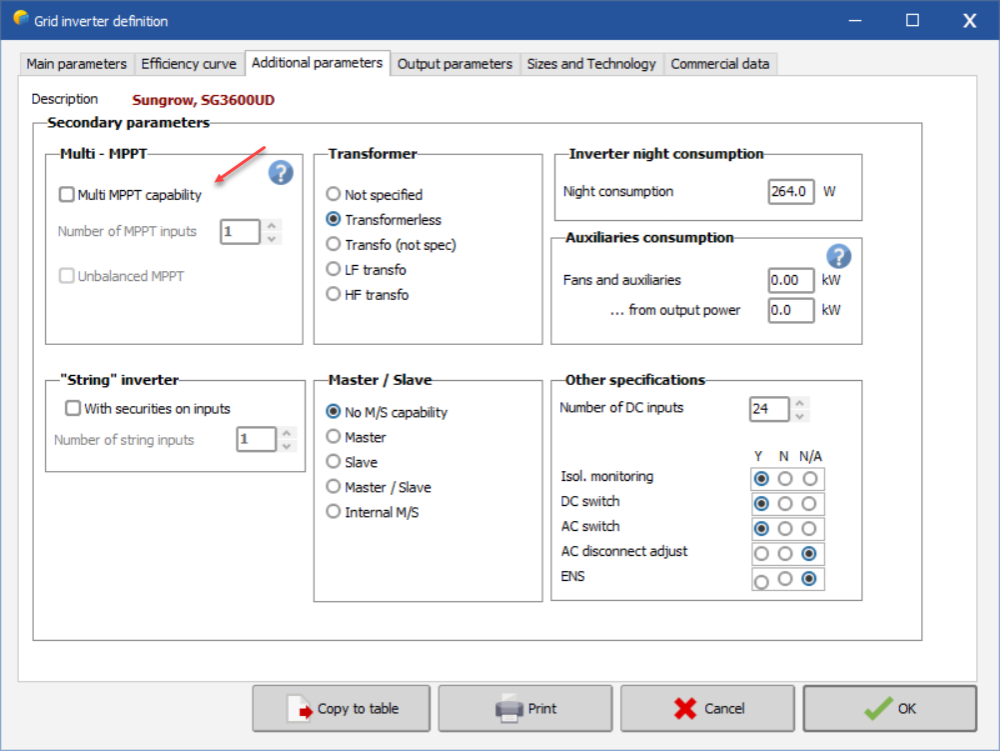Viewport: 1000px width, 751px height.
Task: Click Fans and auxiliaries kW field
Action: click(791, 281)
